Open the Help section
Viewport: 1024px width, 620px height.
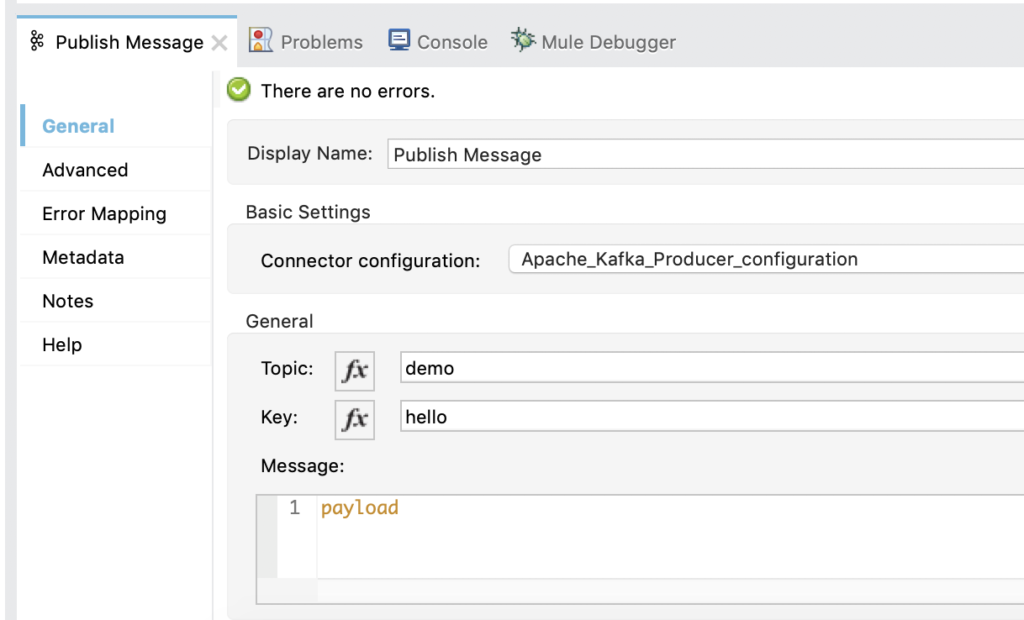[x=61, y=344]
